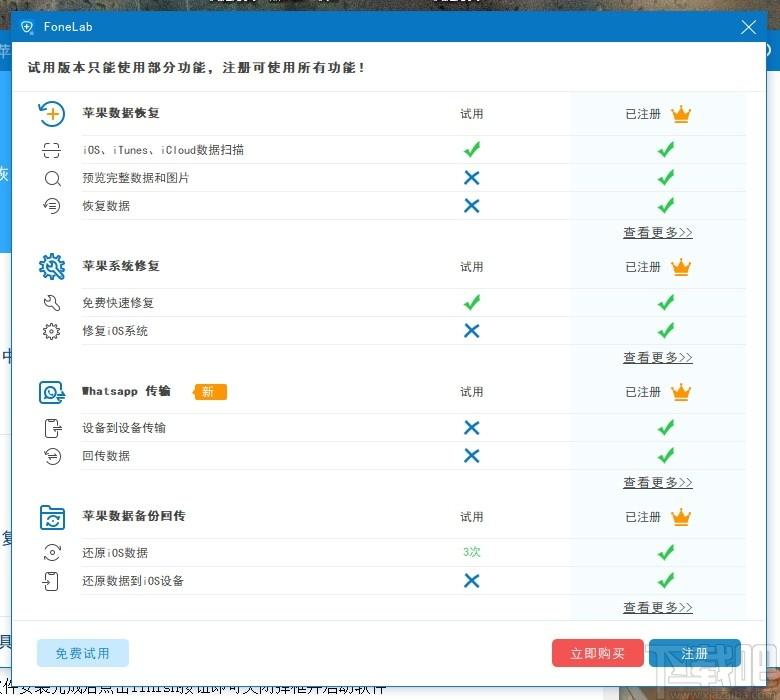780x700 pixels.
Task: Click the 苹果数据恢复 recovery icon
Action: [52, 114]
